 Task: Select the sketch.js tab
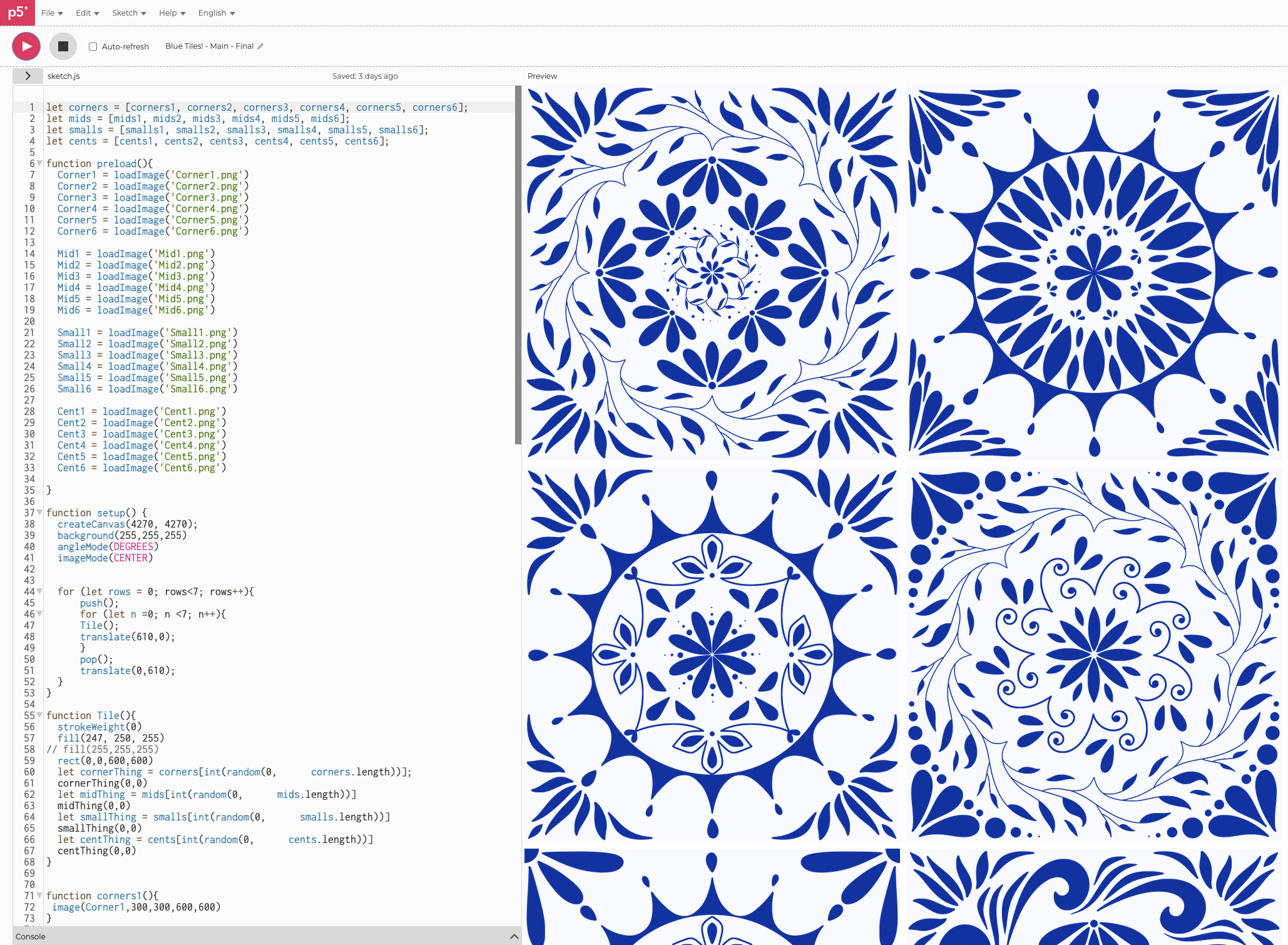(x=63, y=76)
